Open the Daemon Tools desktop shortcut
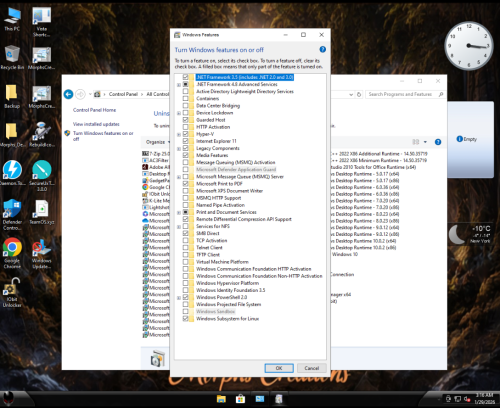Screen dimensions: 500x408 (12, 173)
